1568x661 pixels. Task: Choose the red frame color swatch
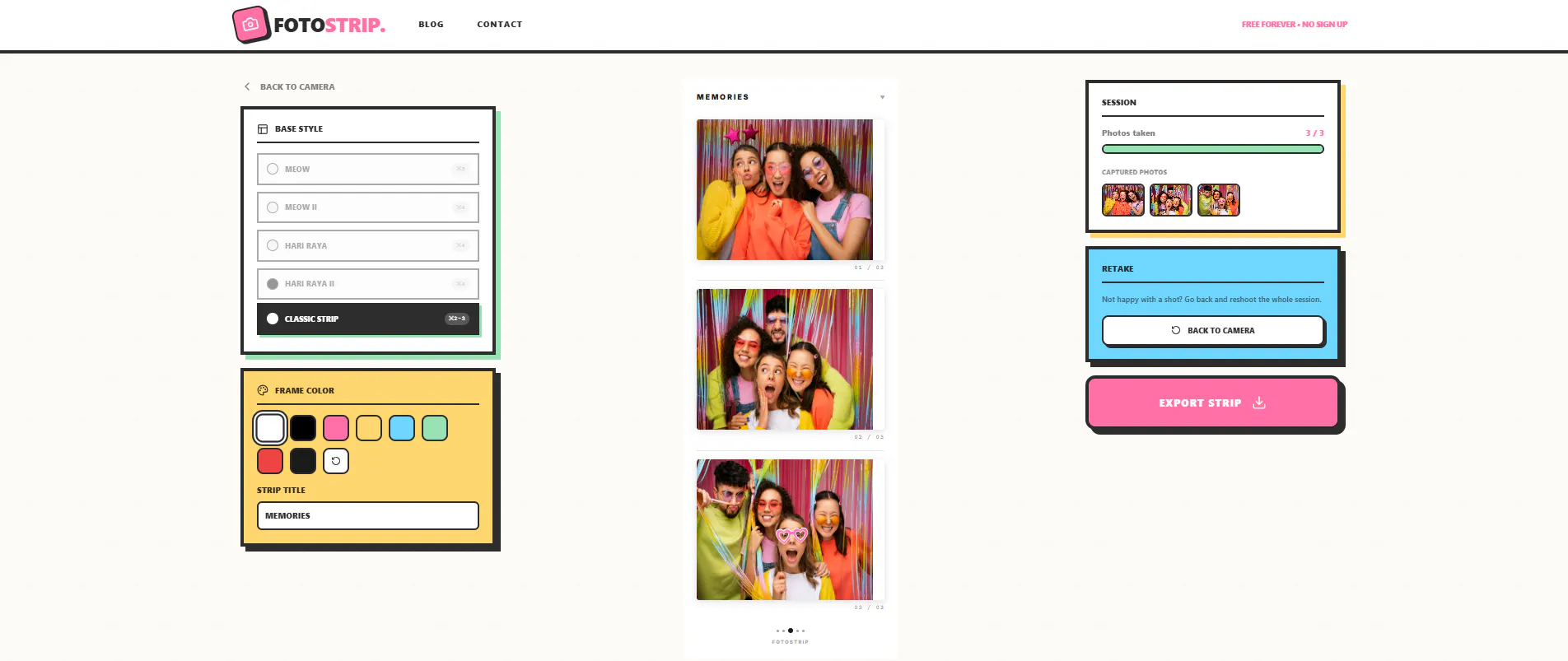(x=270, y=461)
